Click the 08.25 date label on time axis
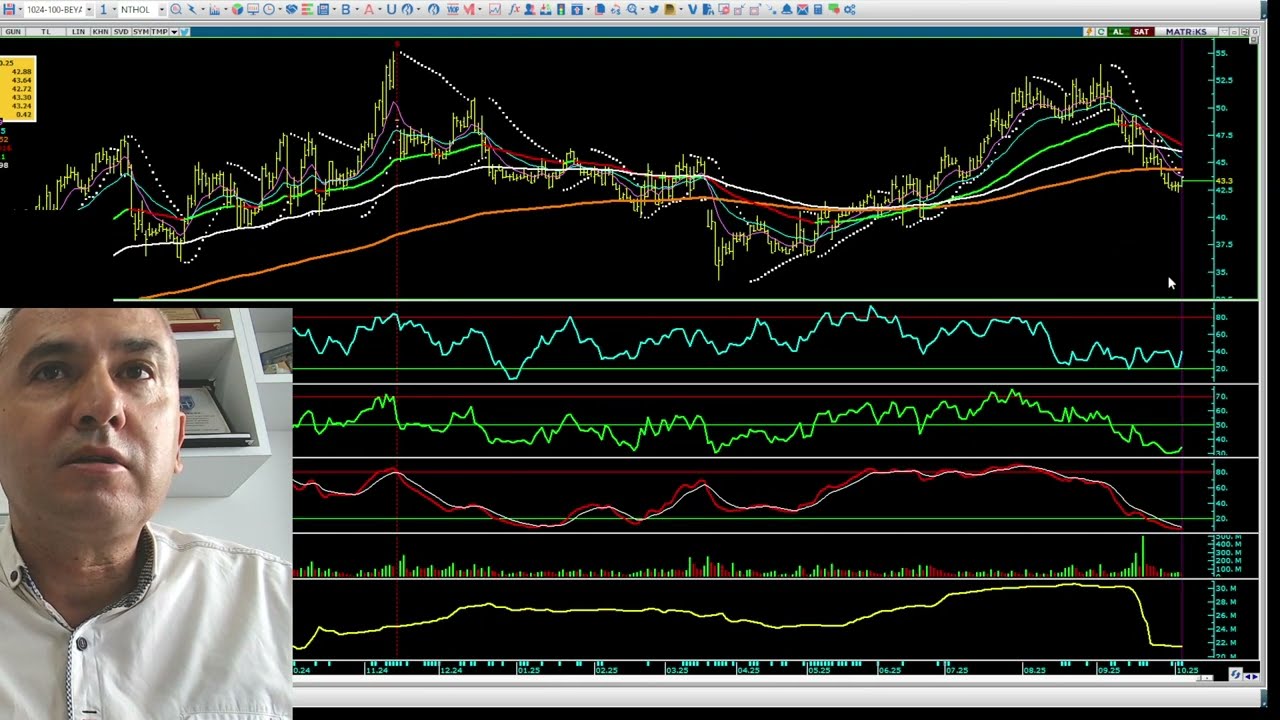 click(1034, 670)
